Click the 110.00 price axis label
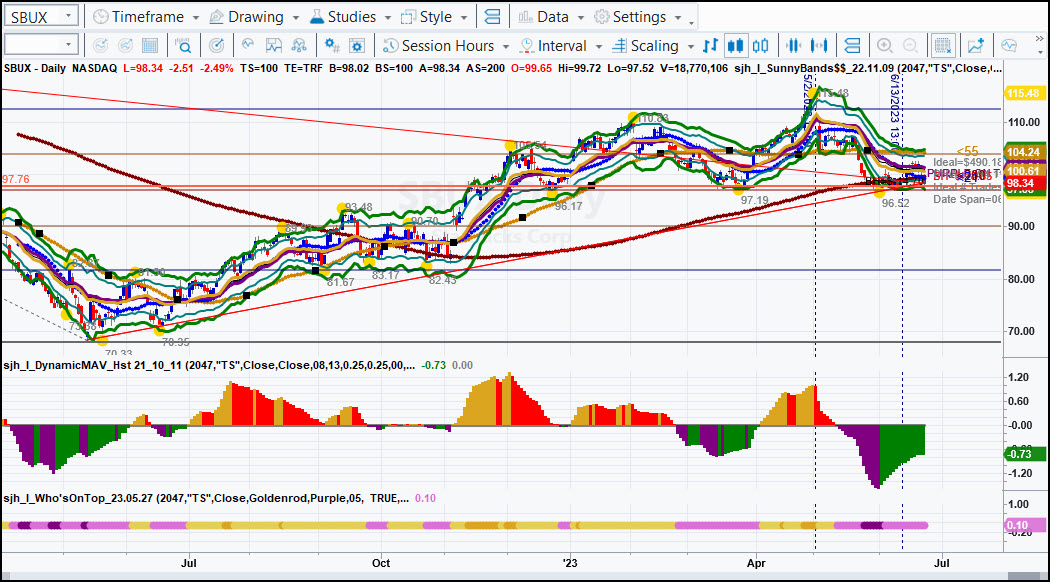Image resolution: width=1050 pixels, height=582 pixels. (x=1024, y=123)
